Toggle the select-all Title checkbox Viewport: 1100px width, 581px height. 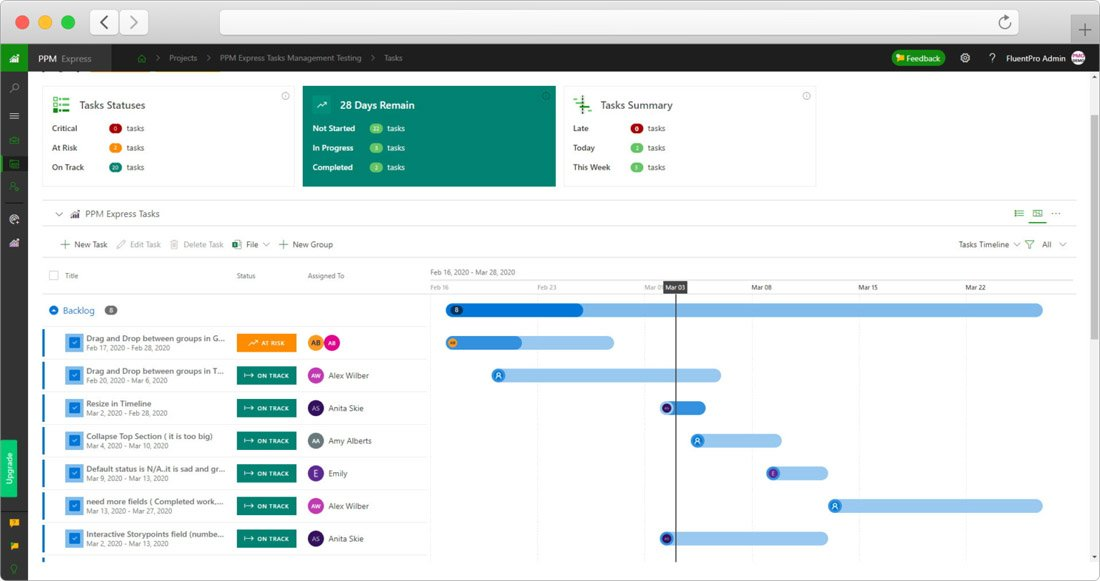pos(53,276)
